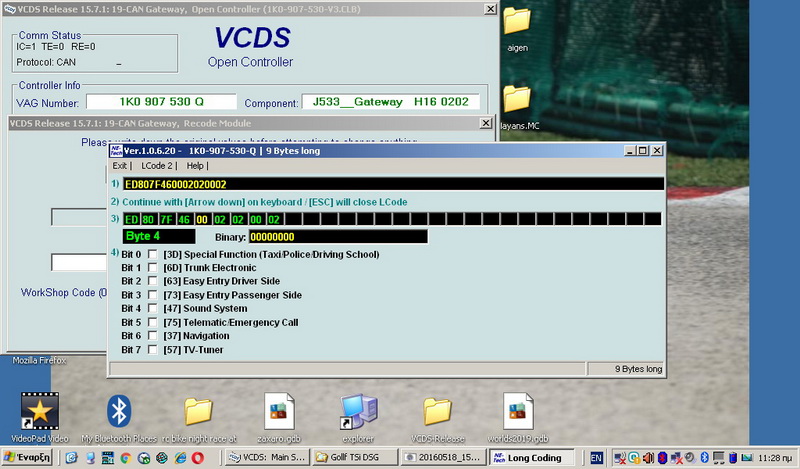Screen dimensions: 800x469
Task: Select byte 2 cell 7F
Action: pos(166,219)
